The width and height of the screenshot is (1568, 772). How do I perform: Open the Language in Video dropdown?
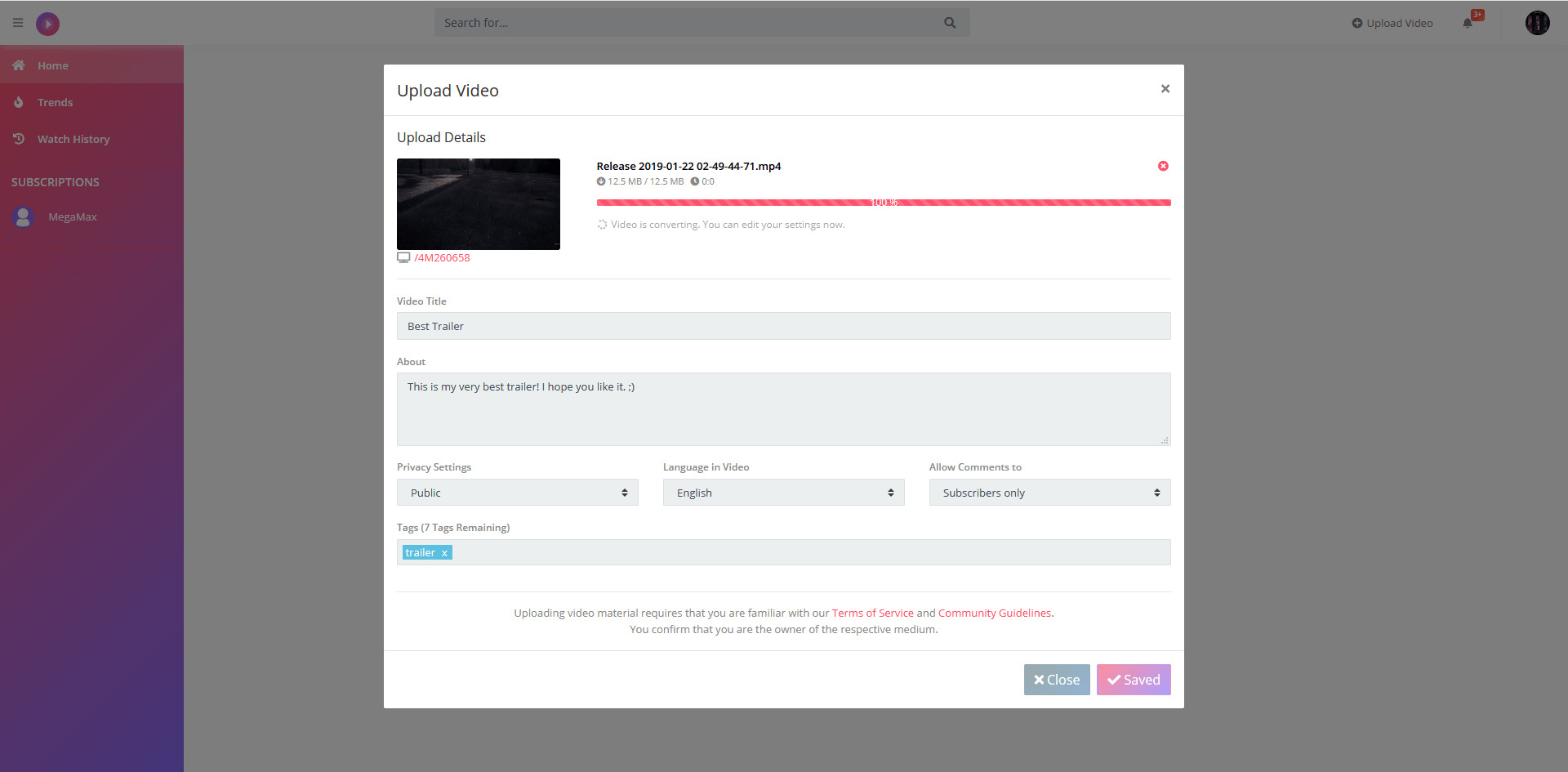point(784,493)
